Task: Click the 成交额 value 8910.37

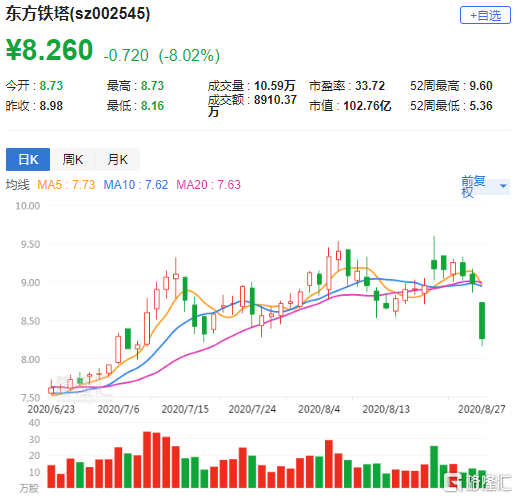Action: (x=275, y=100)
